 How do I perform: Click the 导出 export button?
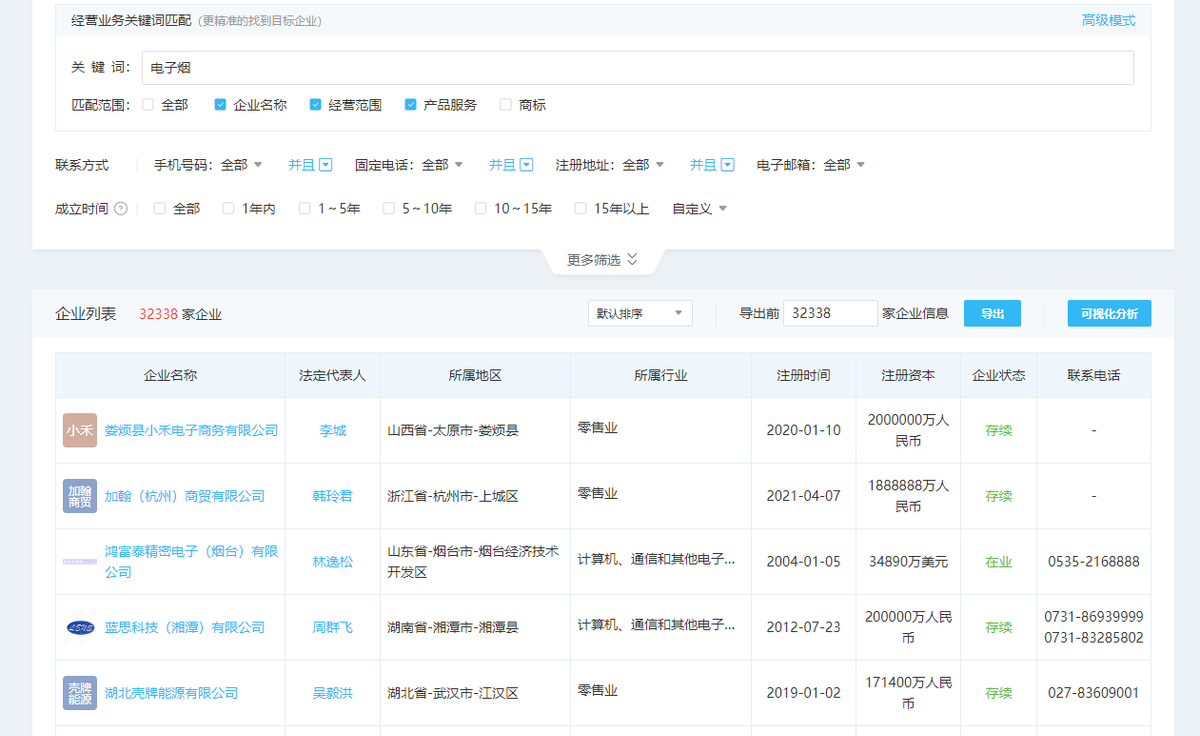tap(992, 314)
